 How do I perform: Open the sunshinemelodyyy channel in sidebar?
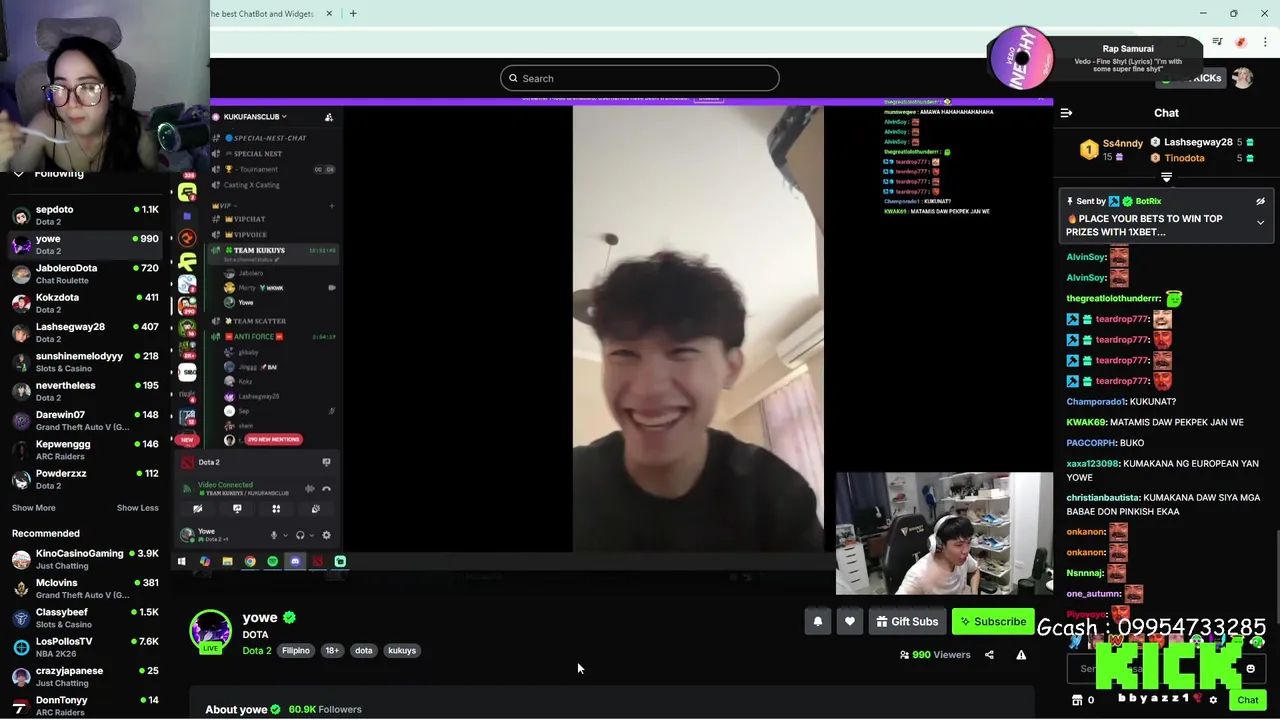85,362
